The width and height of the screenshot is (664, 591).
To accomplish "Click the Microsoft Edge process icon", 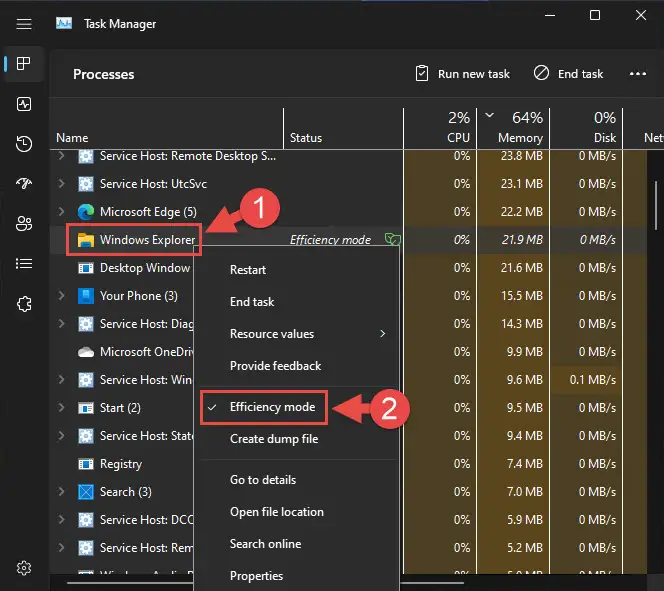I will 86,212.
